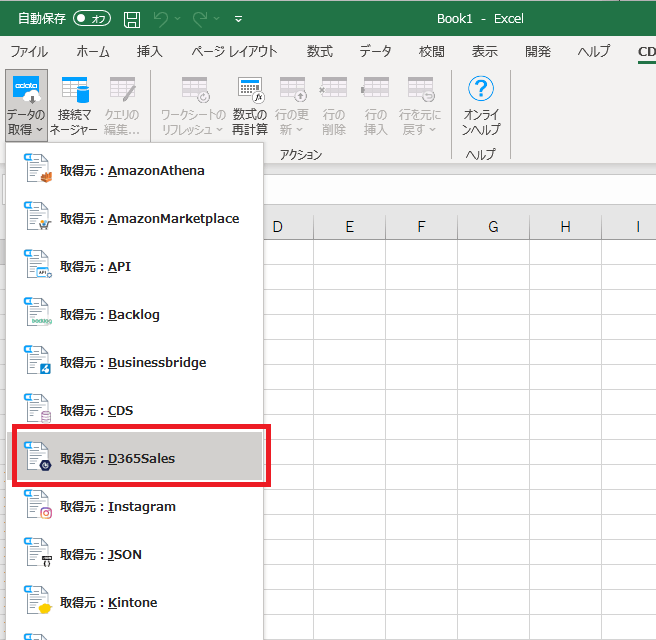Image resolution: width=656 pixels, height=640 pixels.
Task: Pick the Backlog data source
Action: [109, 315]
